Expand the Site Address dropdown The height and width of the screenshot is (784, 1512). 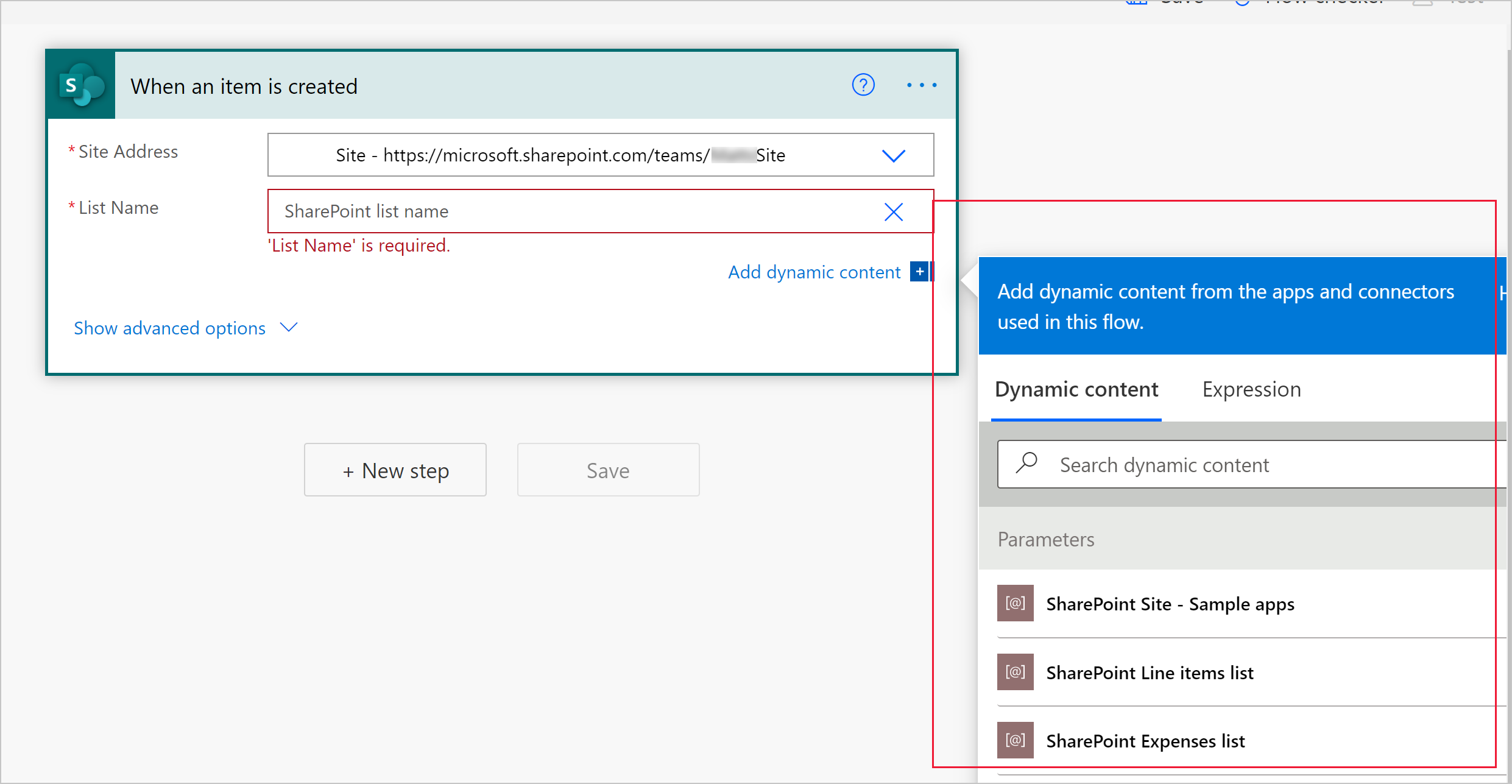pos(893,155)
